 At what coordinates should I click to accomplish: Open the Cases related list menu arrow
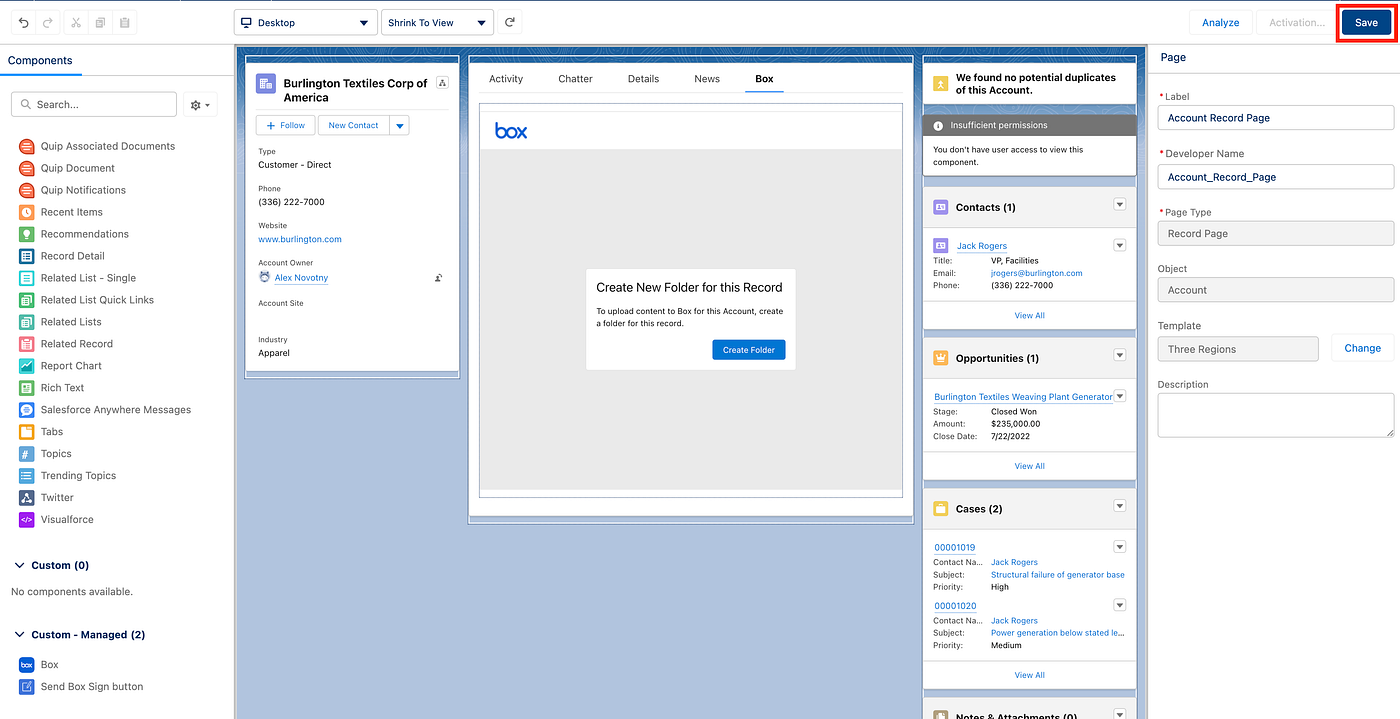click(1120, 506)
